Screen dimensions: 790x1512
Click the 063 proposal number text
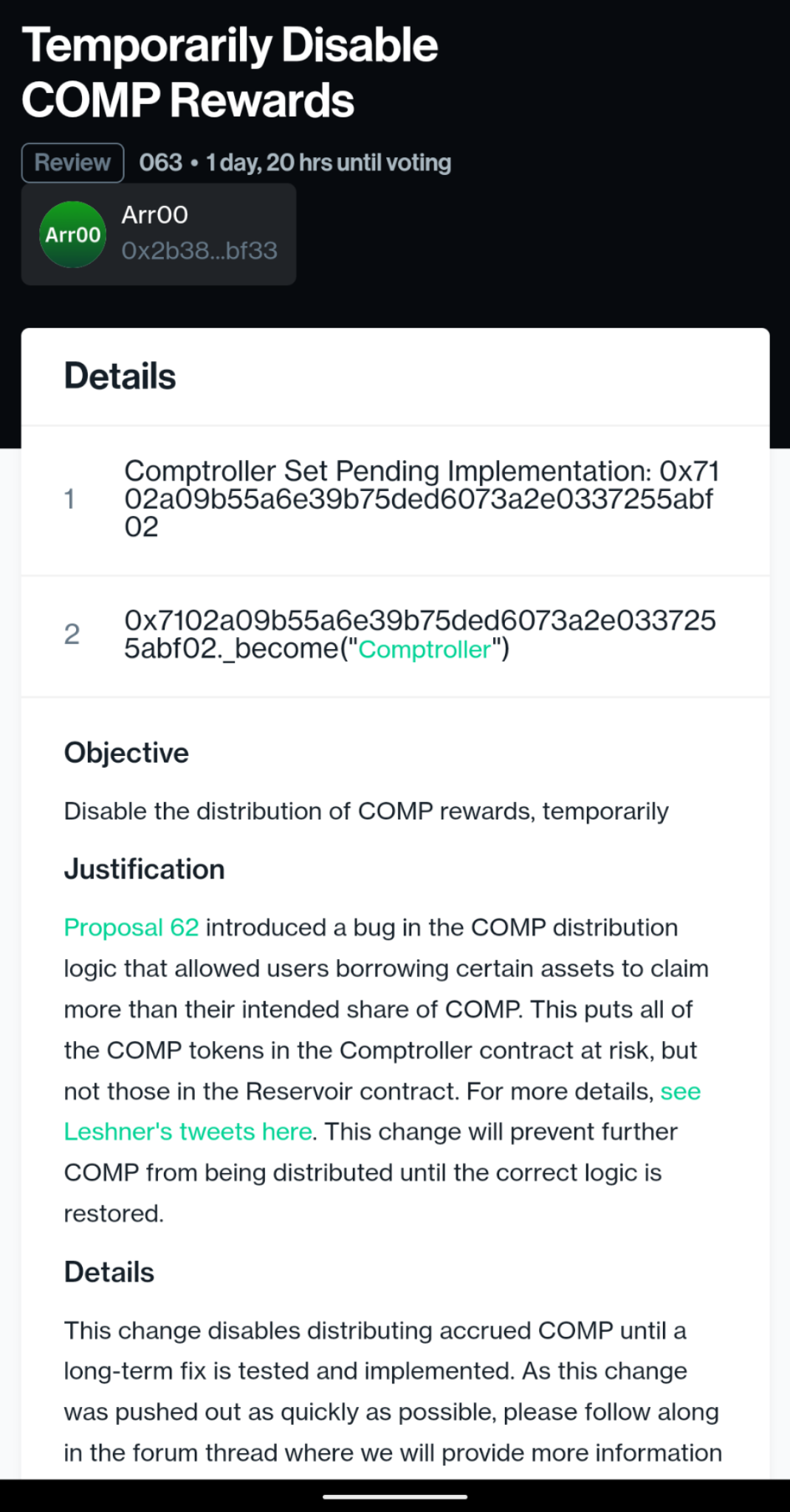160,162
